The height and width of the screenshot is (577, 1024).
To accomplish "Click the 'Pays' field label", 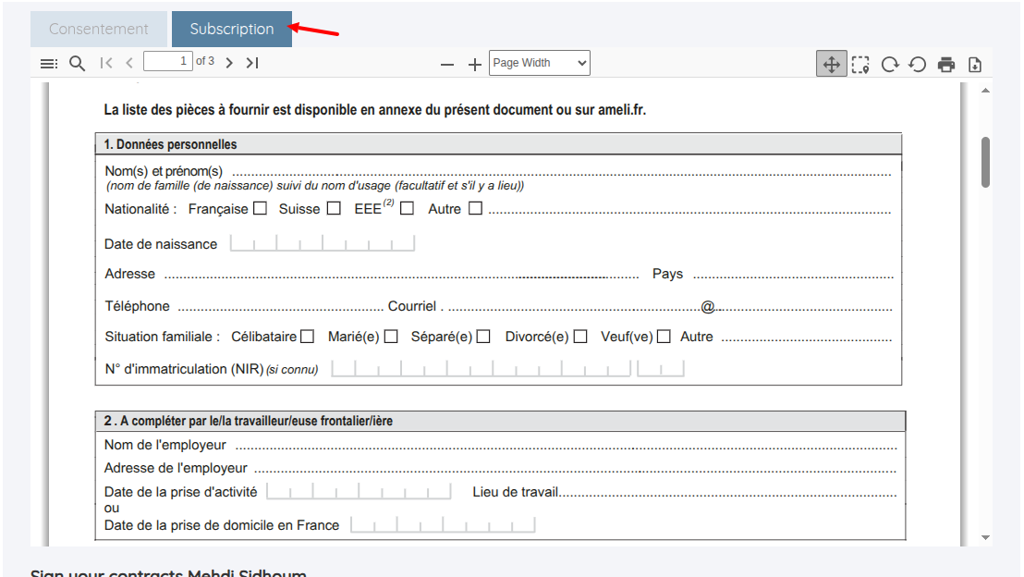I will coord(667,273).
